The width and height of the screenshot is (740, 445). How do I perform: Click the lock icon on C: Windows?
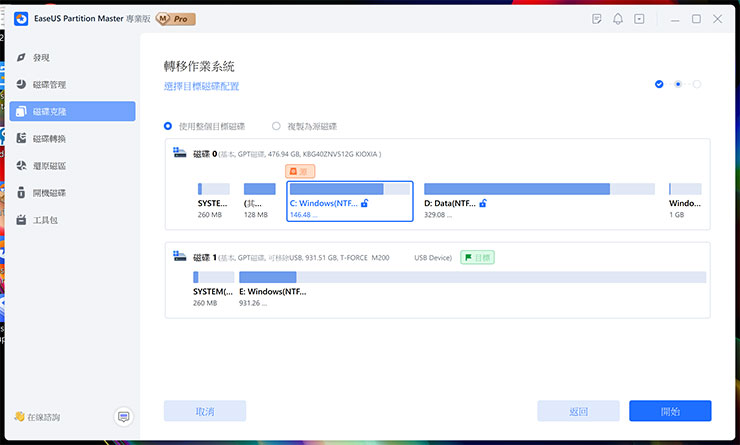coord(364,203)
